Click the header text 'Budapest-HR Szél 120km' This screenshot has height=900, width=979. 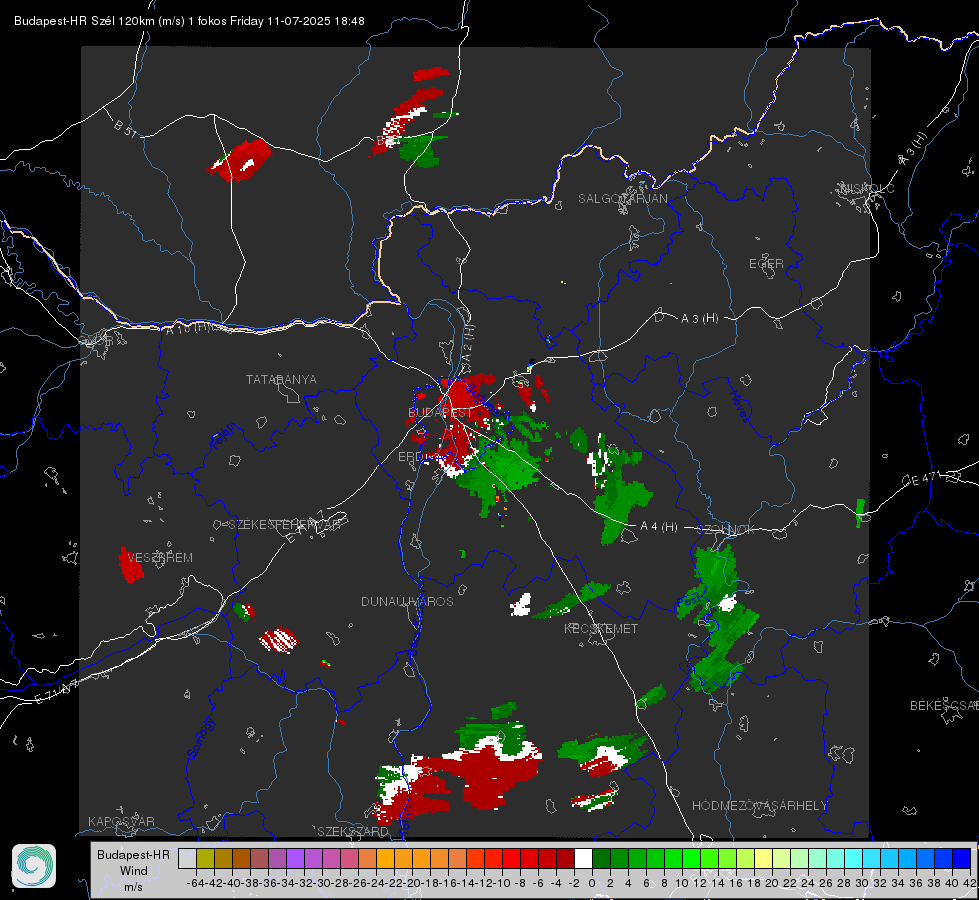[84, 21]
